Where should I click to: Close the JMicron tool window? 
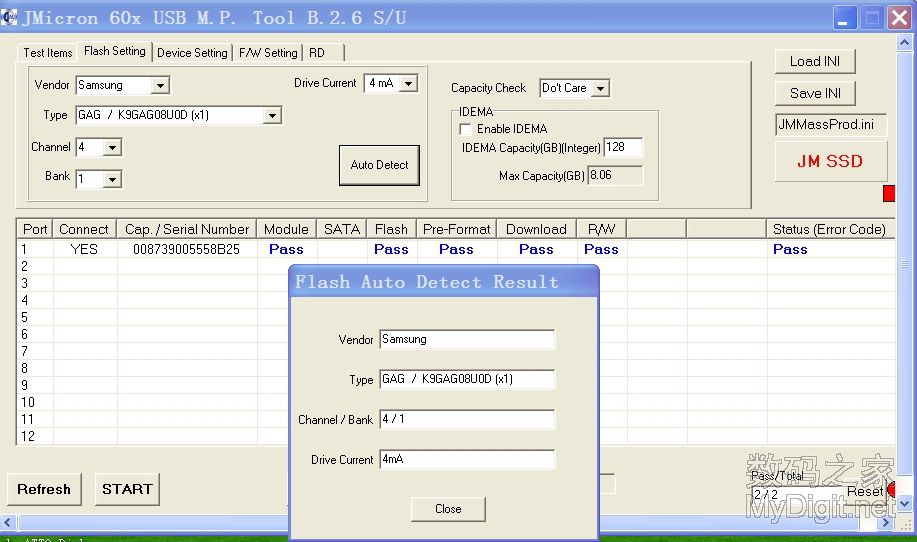900,18
